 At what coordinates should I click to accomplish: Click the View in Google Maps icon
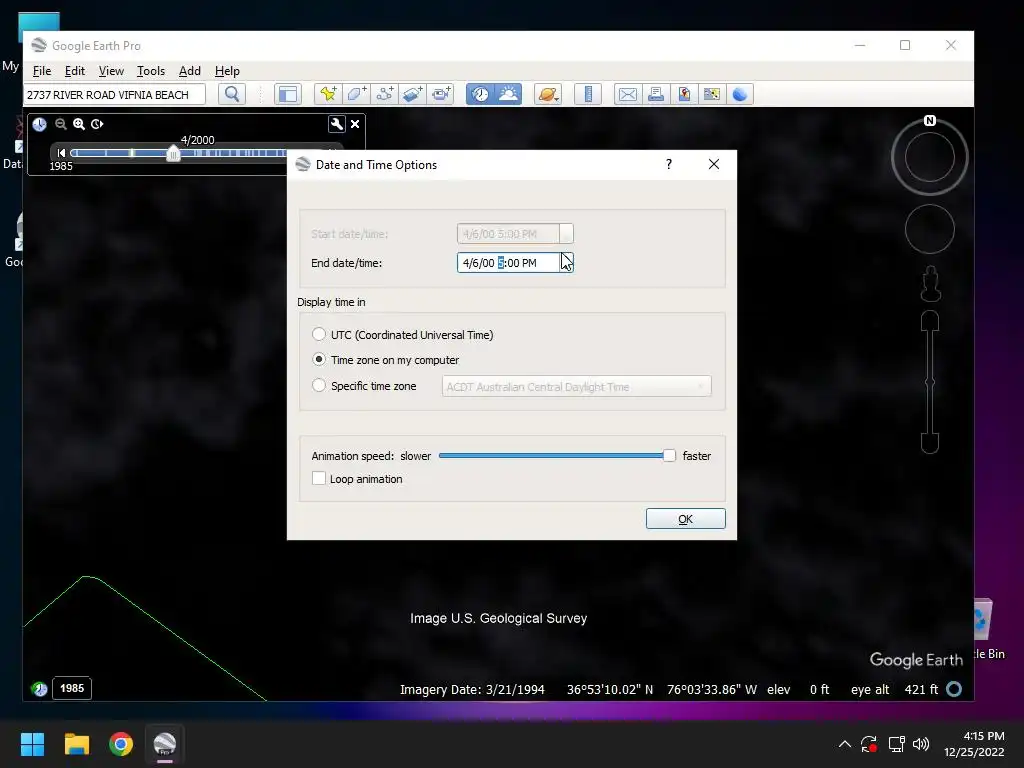(x=712, y=94)
